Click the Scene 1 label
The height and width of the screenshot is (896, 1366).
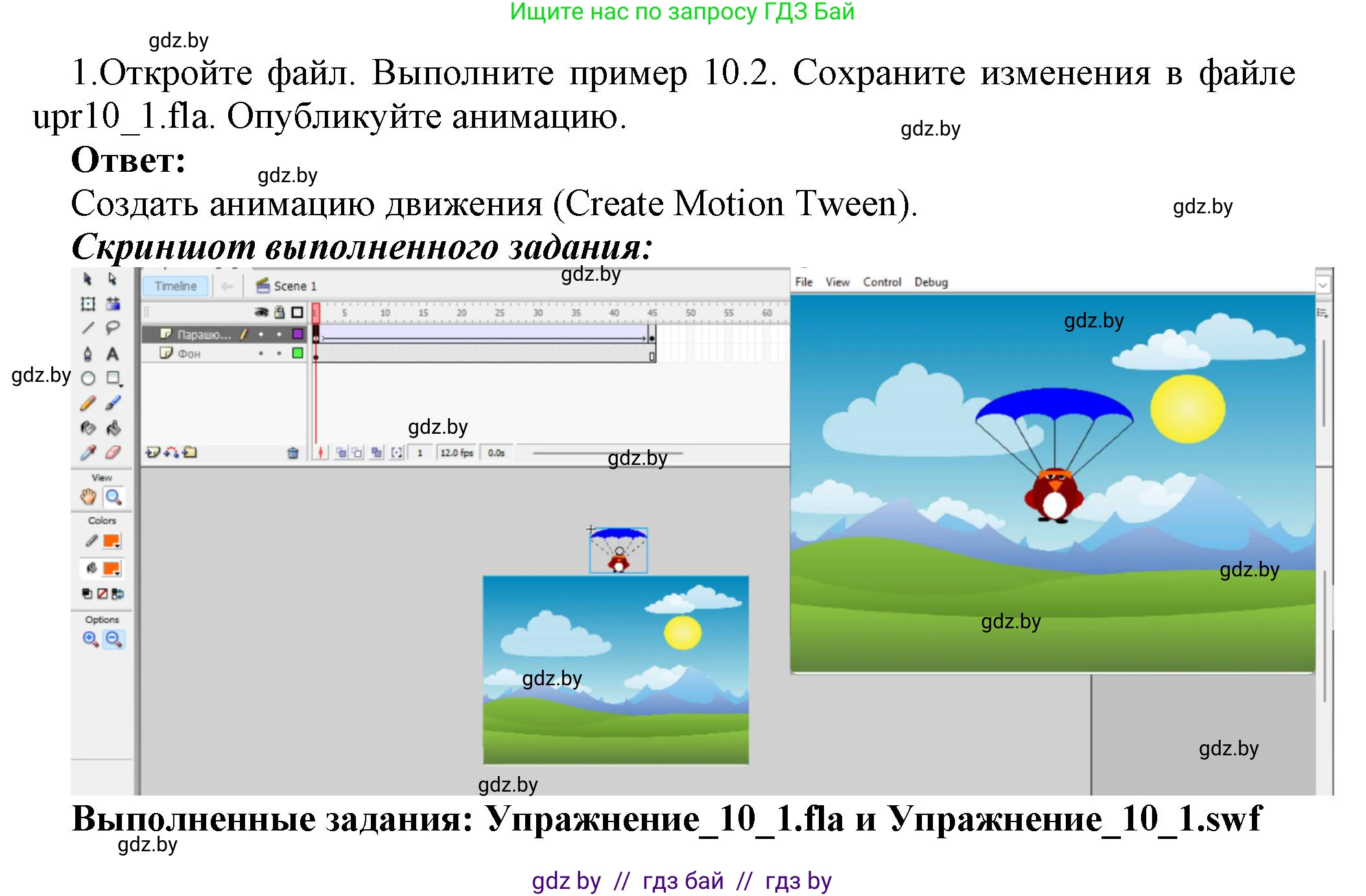pyautogui.click(x=295, y=286)
